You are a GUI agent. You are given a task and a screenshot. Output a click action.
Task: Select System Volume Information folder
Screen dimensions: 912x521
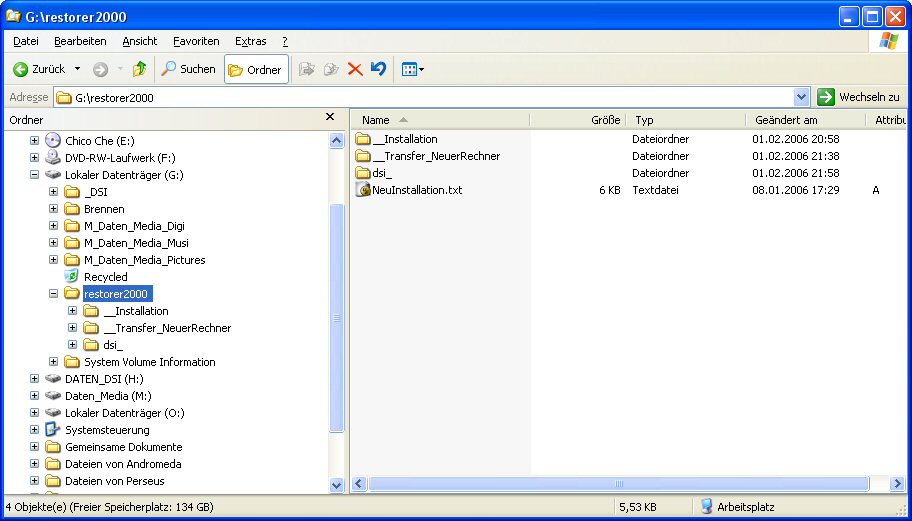coord(149,362)
